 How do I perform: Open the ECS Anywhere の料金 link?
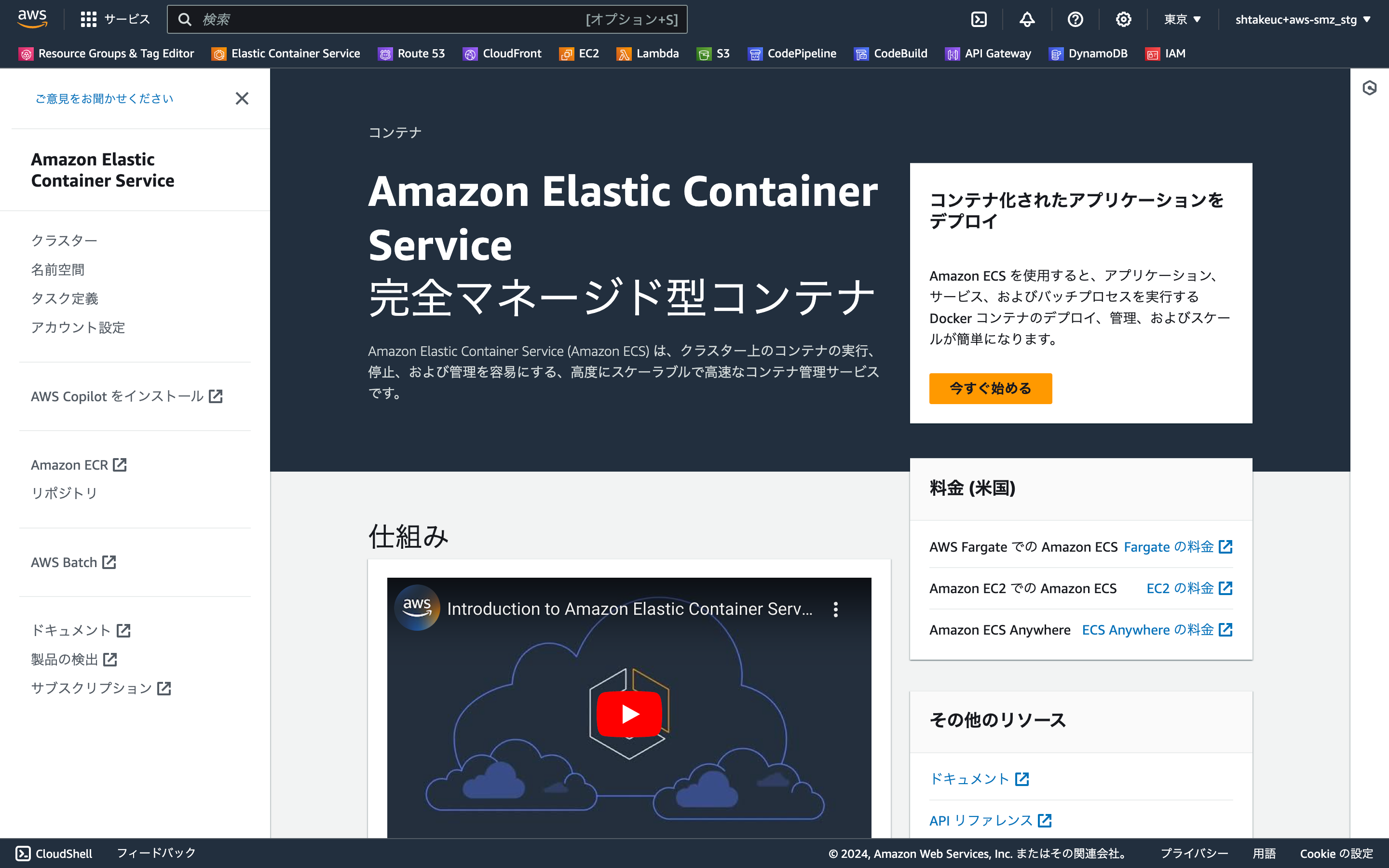[x=1157, y=630]
